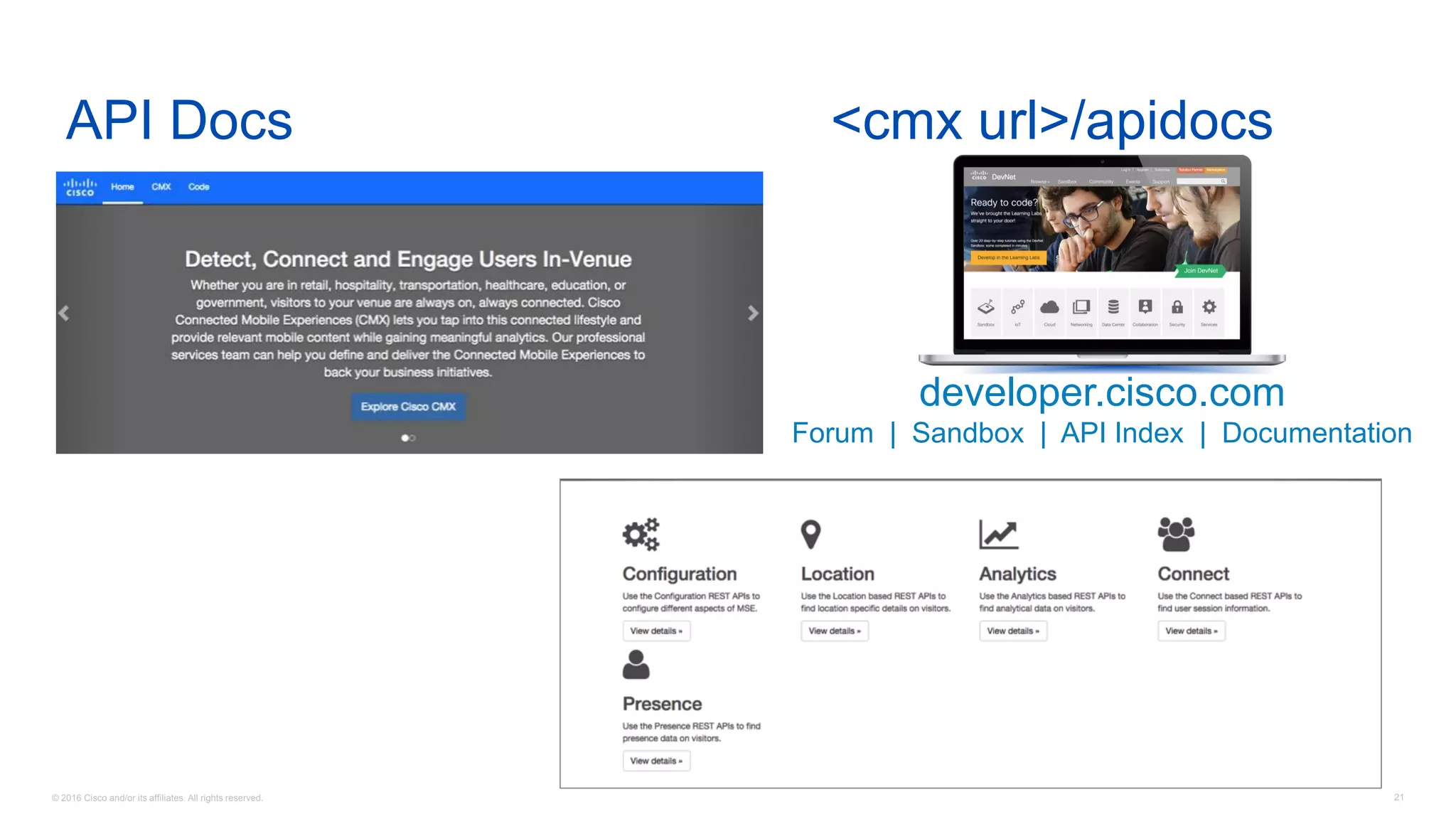Viewport: 1456px width, 819px height.
Task: Click the DevNet search magnifier icon
Action: [1224, 181]
